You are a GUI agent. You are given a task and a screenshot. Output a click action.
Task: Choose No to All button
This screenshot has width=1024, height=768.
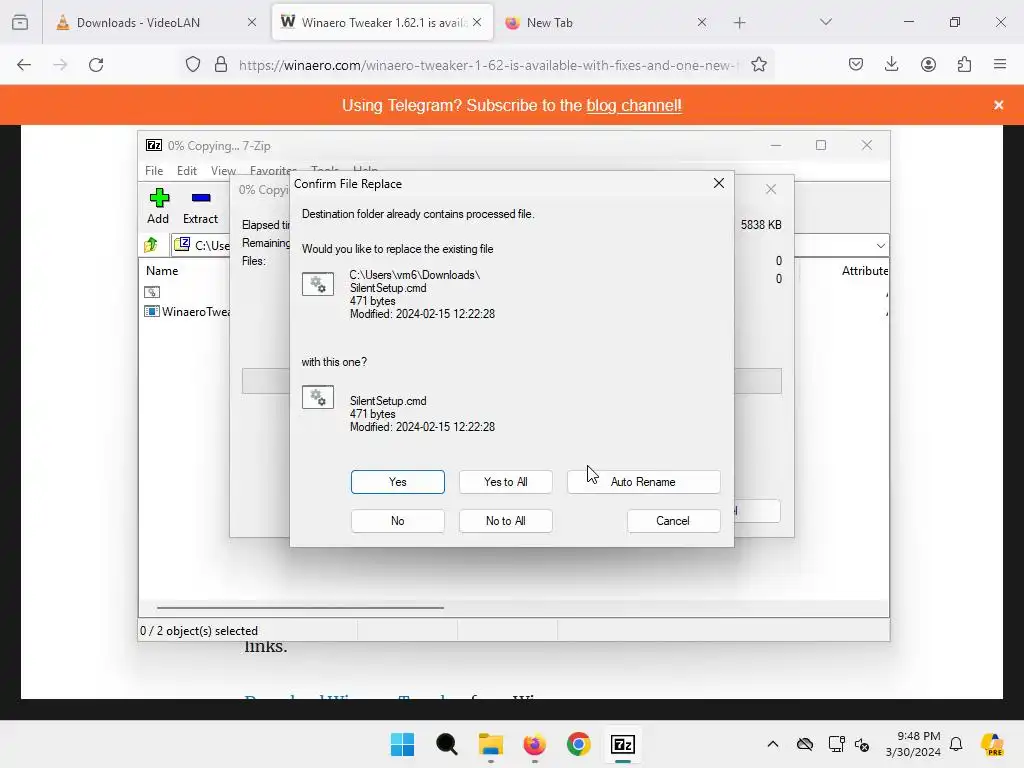coord(505,521)
